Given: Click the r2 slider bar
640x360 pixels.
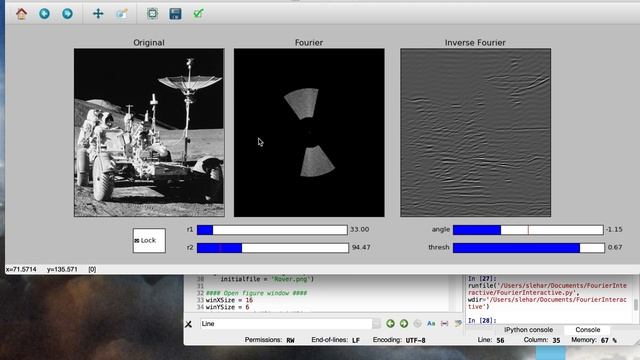Looking at the screenshot, I should point(273,248).
